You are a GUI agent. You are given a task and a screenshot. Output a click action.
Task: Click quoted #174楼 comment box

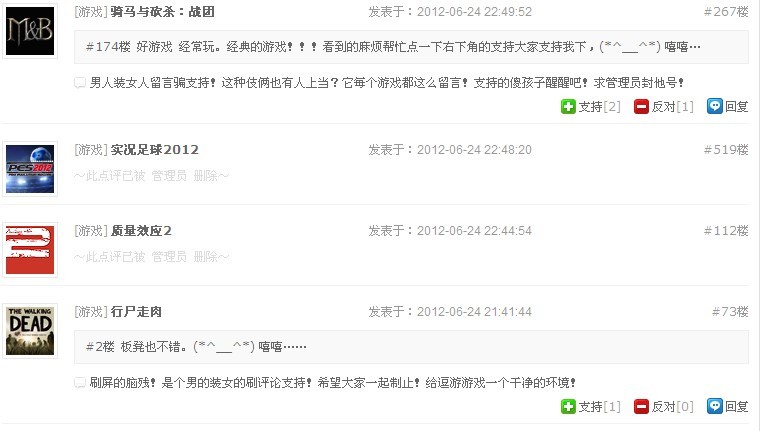(411, 47)
